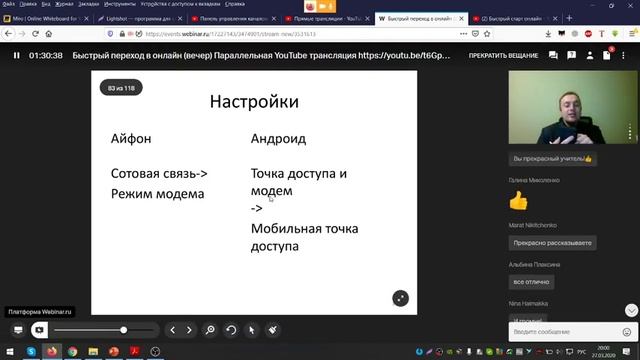
Task: Open the 'Журнал' menu
Action: [x=64, y=4]
